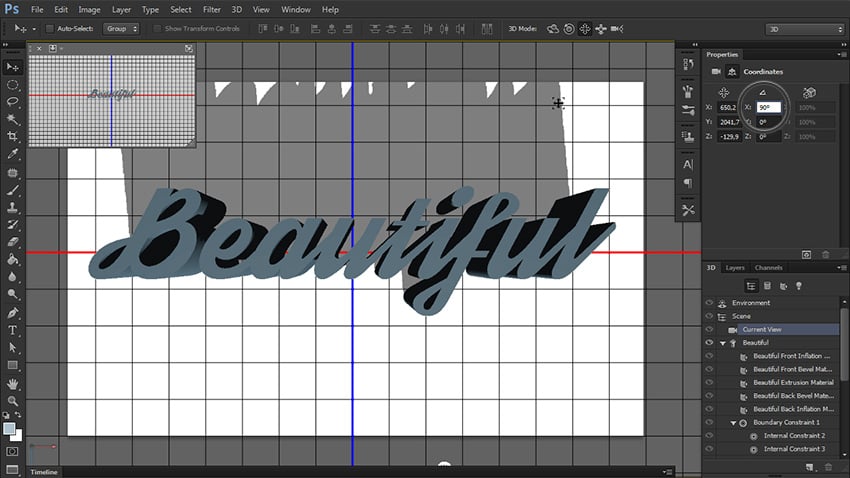Enable the Auto-Select checkbox
This screenshot has height=478, width=850.
[x=50, y=29]
